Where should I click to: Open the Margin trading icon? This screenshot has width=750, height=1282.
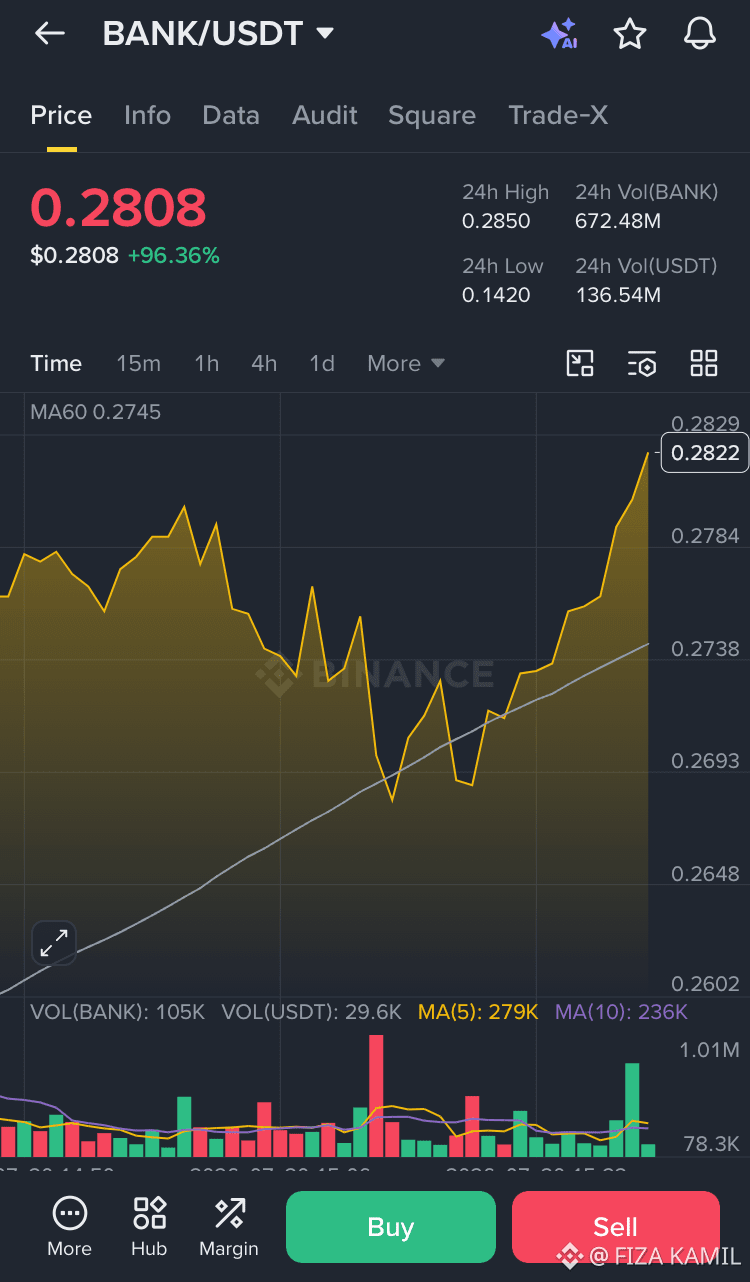tap(229, 1227)
